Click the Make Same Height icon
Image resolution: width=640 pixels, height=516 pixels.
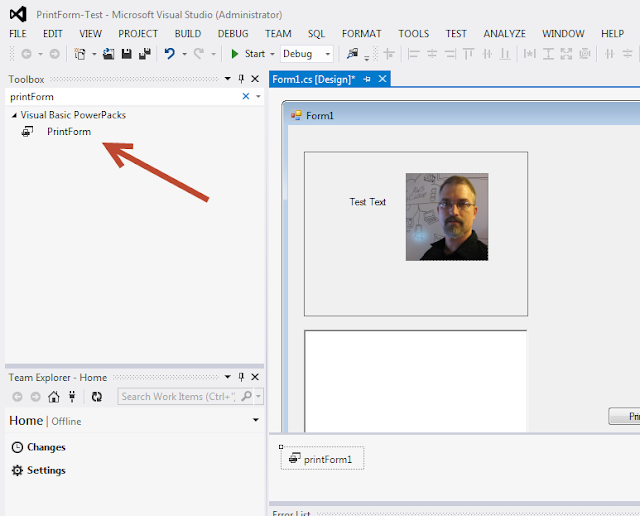coord(548,54)
